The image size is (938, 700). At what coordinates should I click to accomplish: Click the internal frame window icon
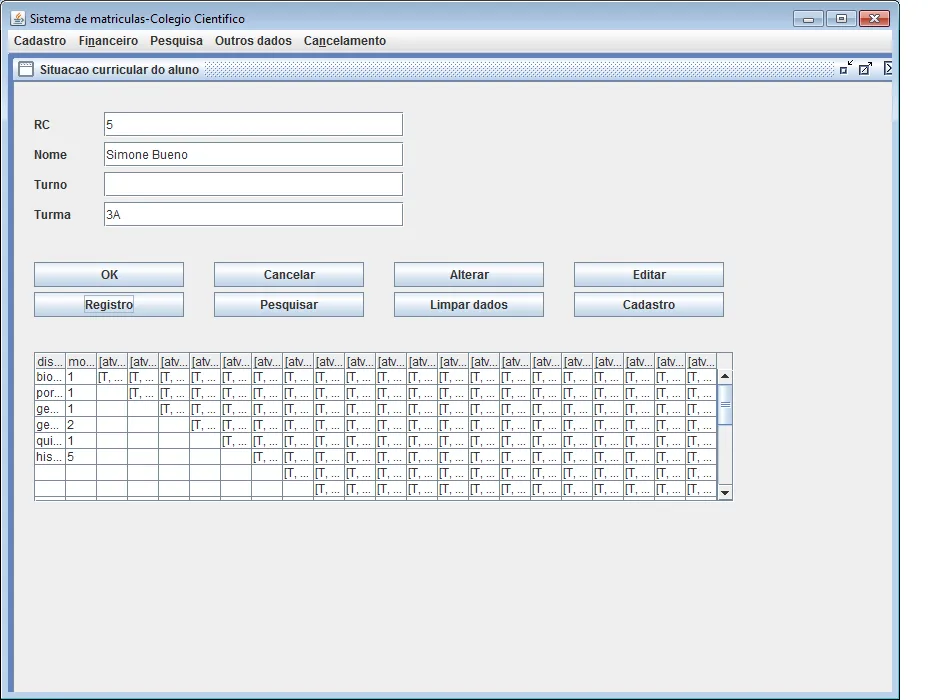click(x=26, y=69)
